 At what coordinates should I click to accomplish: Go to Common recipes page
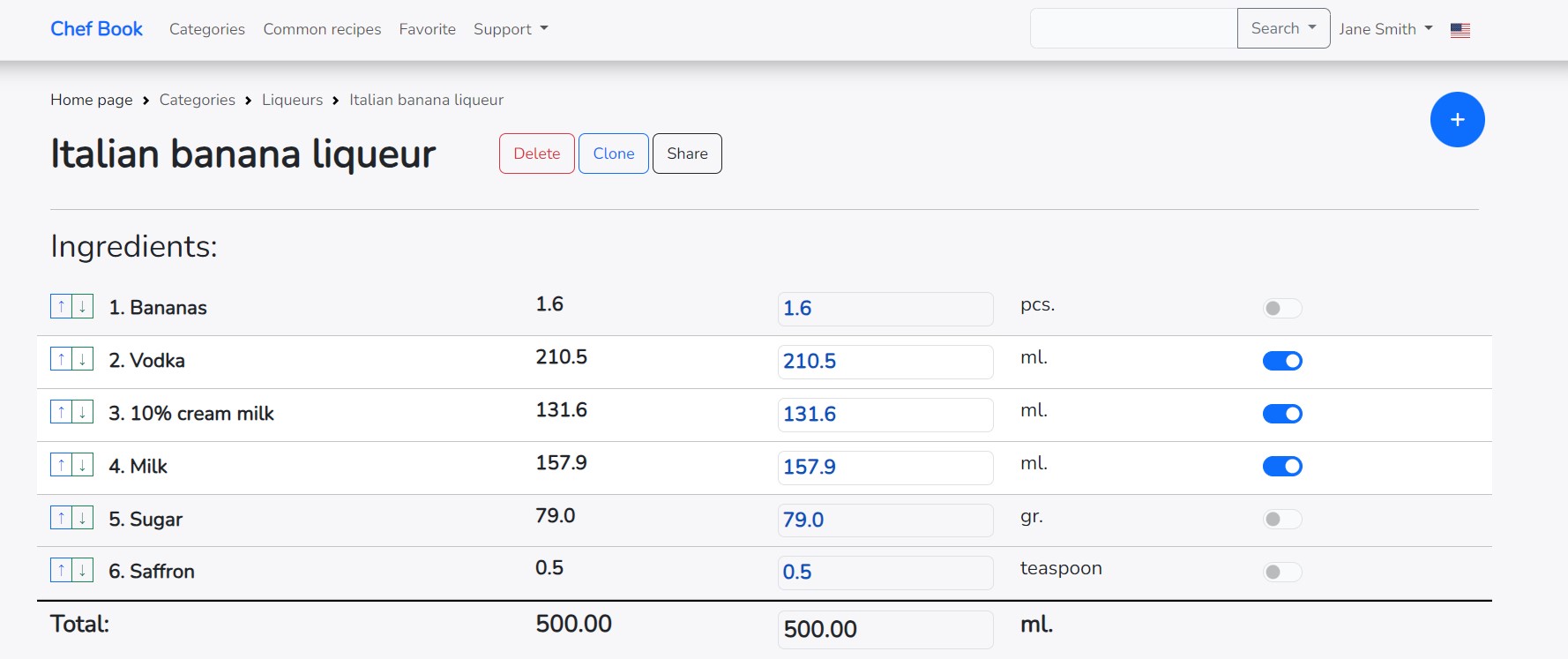(322, 29)
